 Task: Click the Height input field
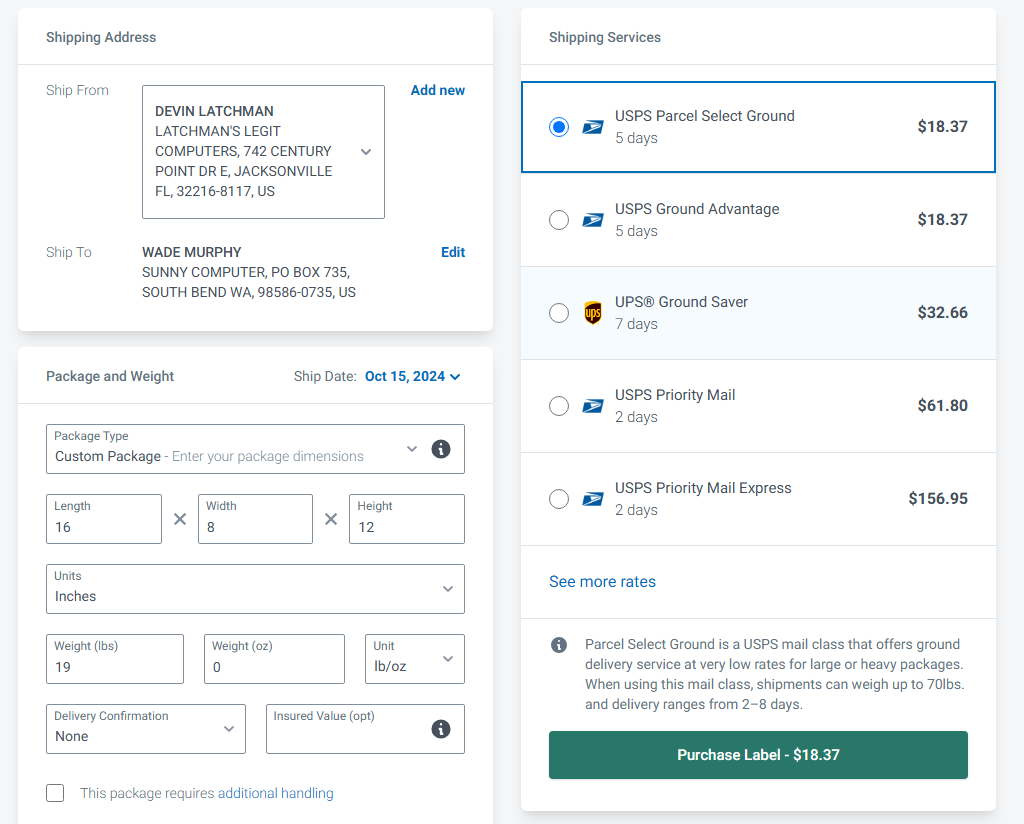point(407,519)
